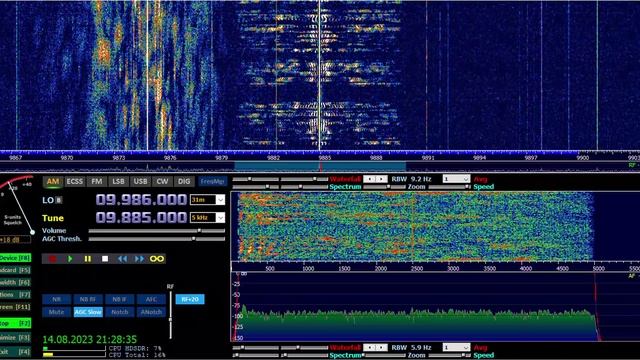Click the CPU Total usage readout
This screenshot has height=360, width=640.
(137, 355)
